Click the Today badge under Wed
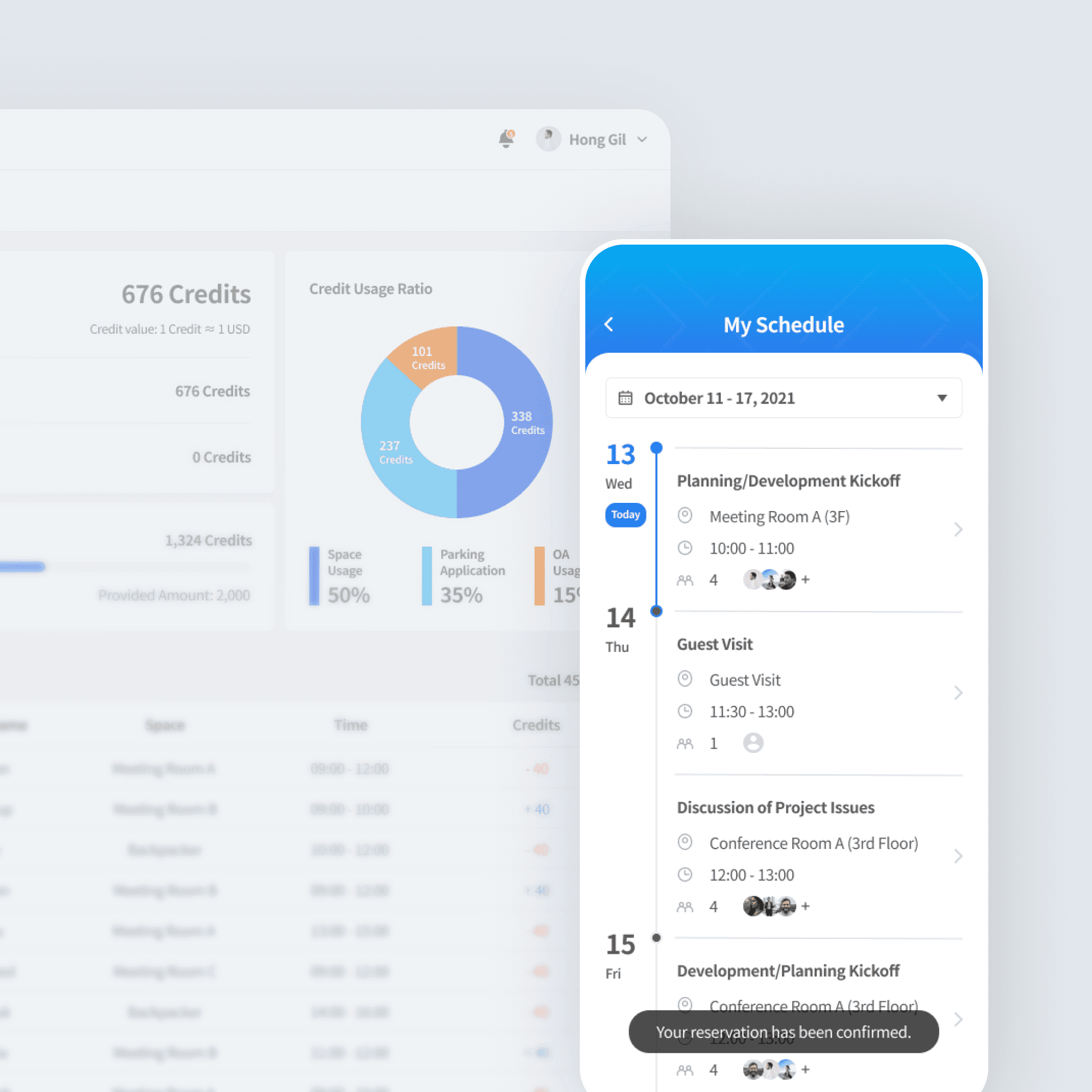 click(x=625, y=515)
